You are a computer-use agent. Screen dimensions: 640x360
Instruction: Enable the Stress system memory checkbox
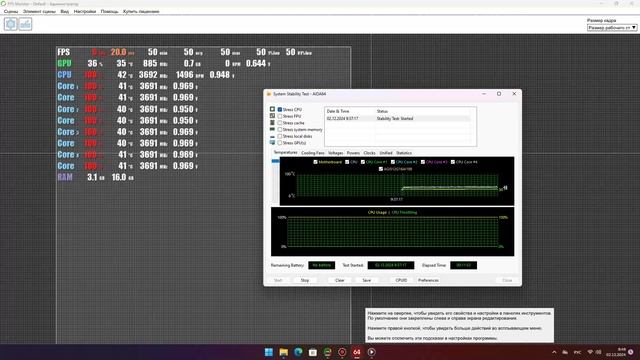coord(280,129)
